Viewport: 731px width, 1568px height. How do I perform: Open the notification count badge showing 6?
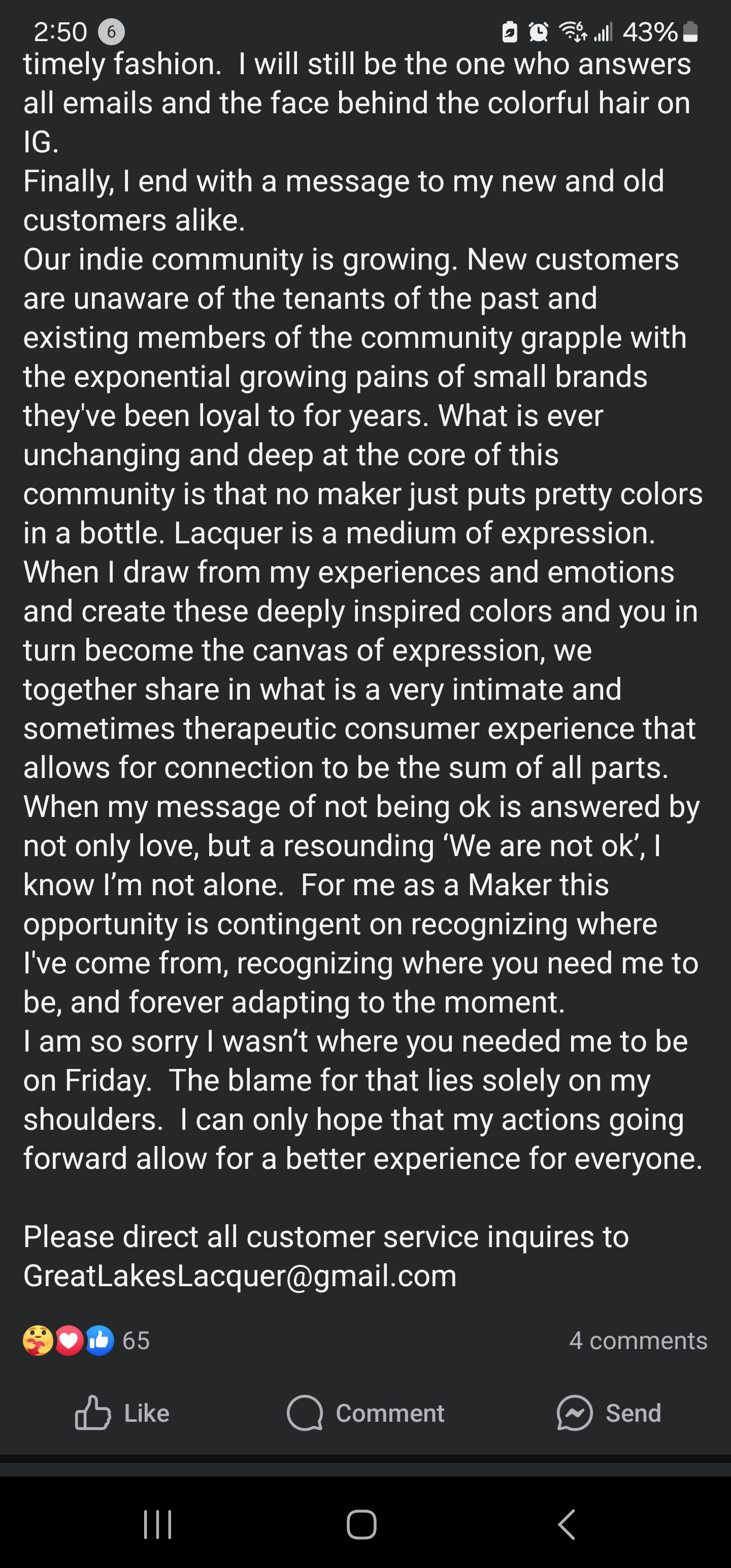111,31
